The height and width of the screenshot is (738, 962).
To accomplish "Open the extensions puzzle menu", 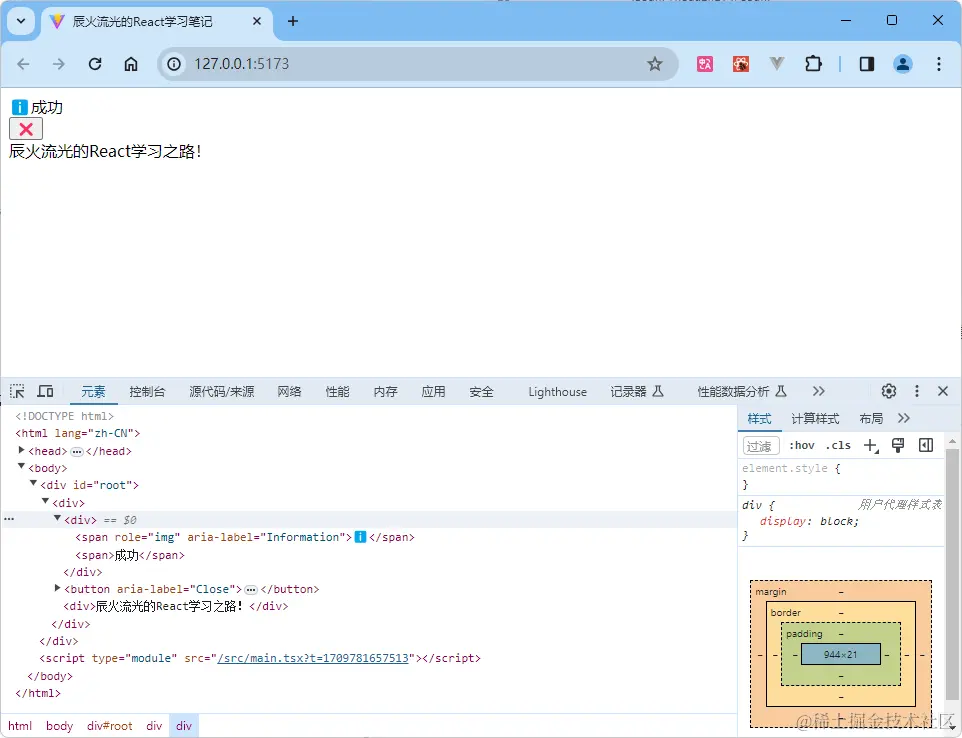I will [x=813, y=64].
